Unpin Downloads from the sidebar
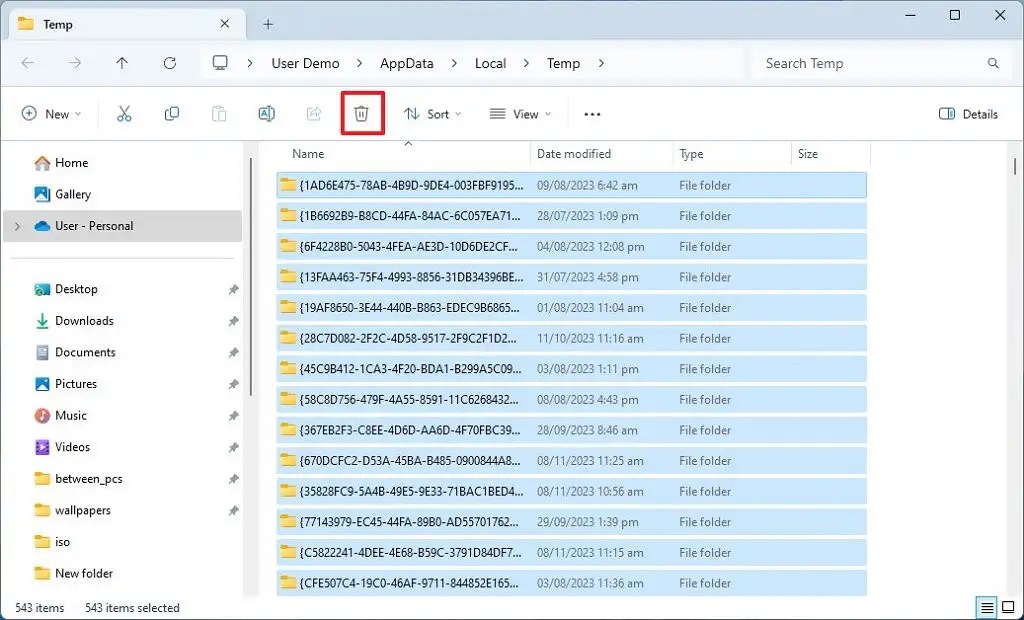 pos(233,320)
